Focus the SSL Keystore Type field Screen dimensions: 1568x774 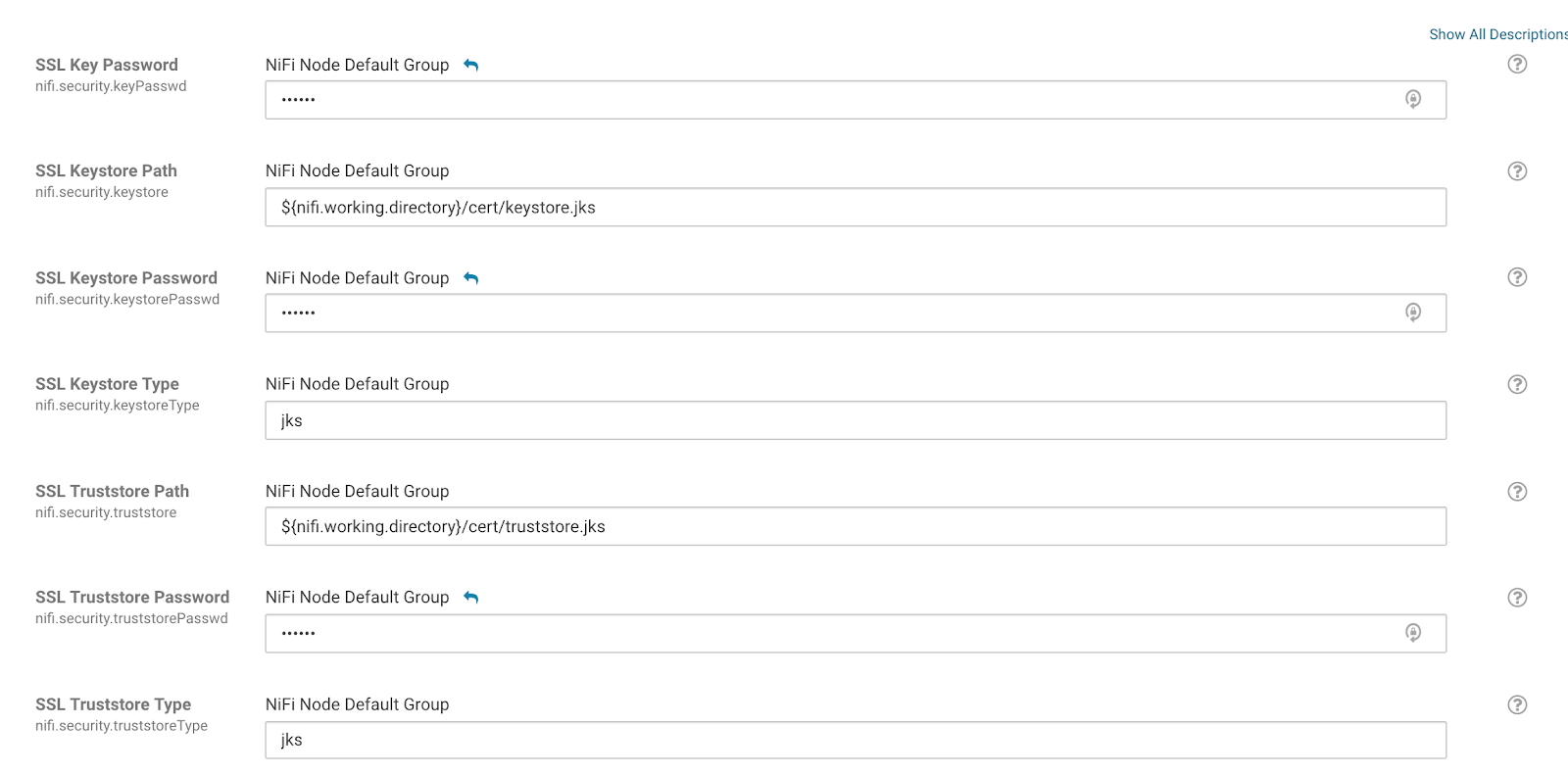(855, 420)
